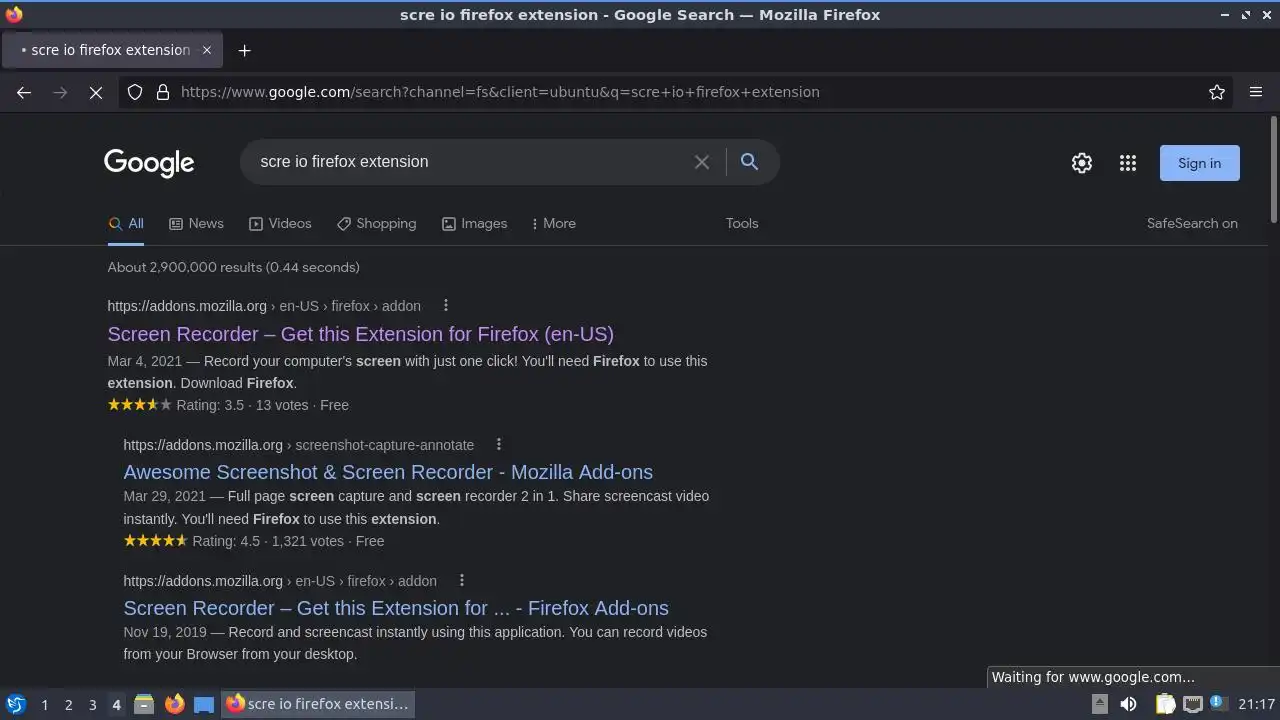
Task: View site security padlock info
Action: coord(163,92)
